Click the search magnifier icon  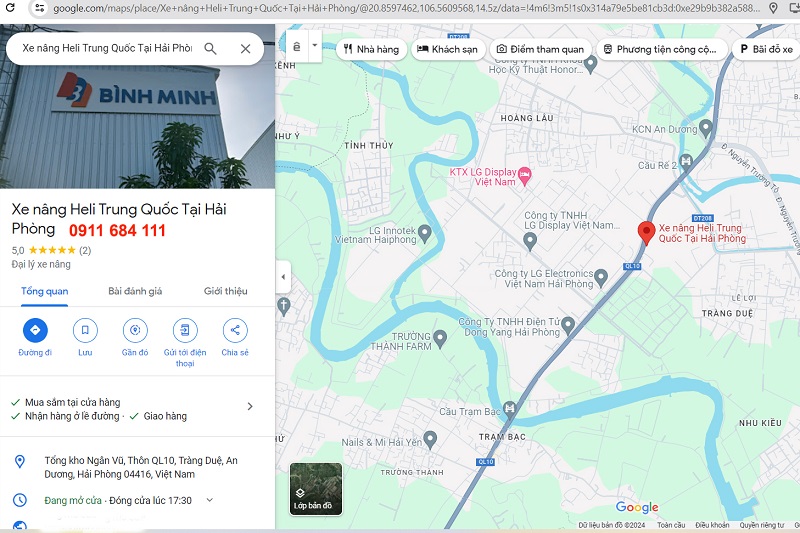211,48
